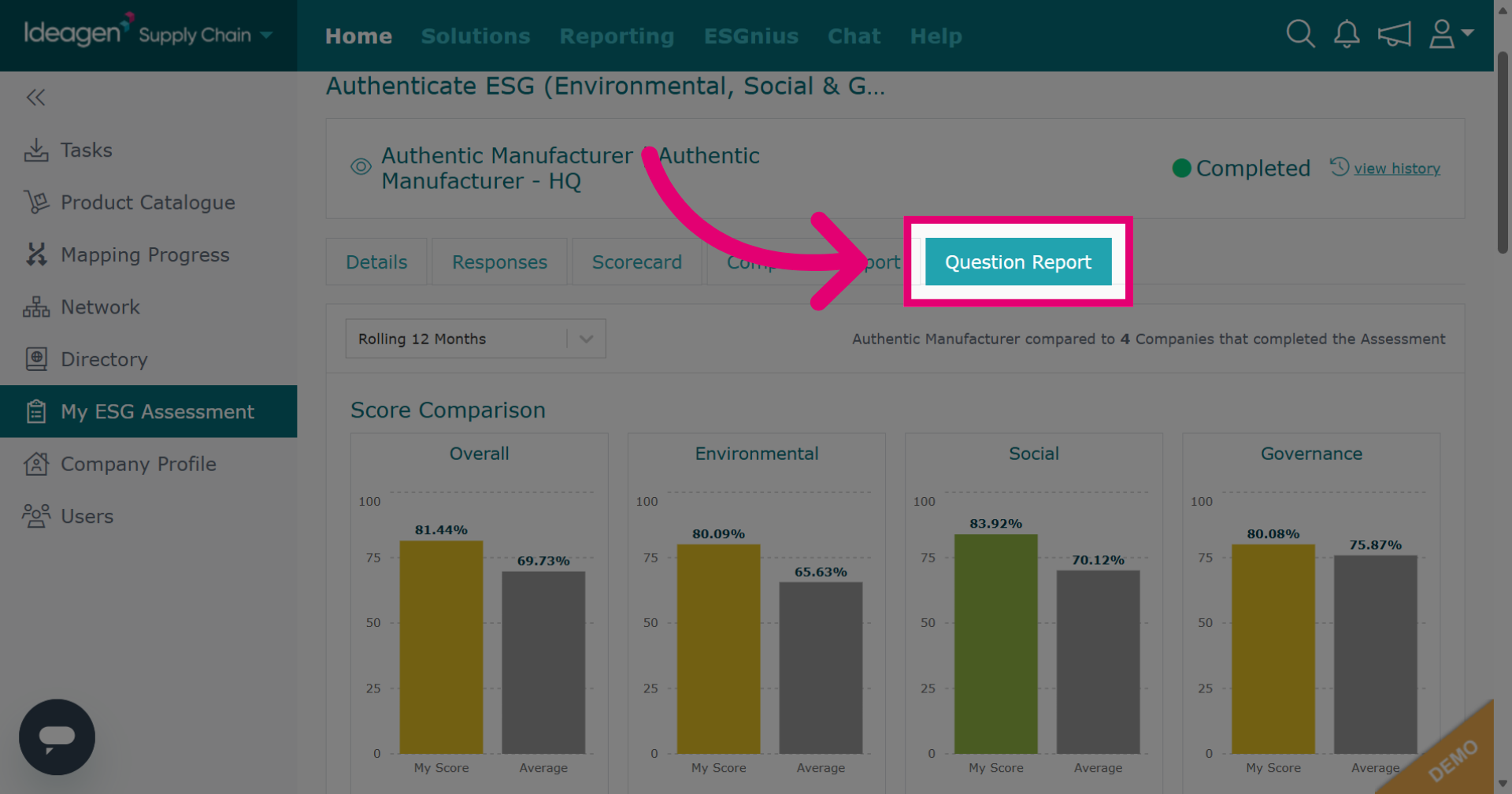This screenshot has height=794, width=1512.
Task: Click the Overall My Score bar
Action: [441, 647]
